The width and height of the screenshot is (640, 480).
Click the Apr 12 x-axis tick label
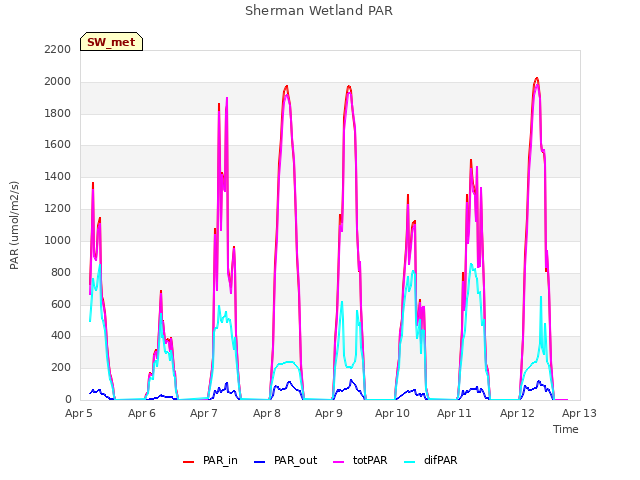click(517, 413)
